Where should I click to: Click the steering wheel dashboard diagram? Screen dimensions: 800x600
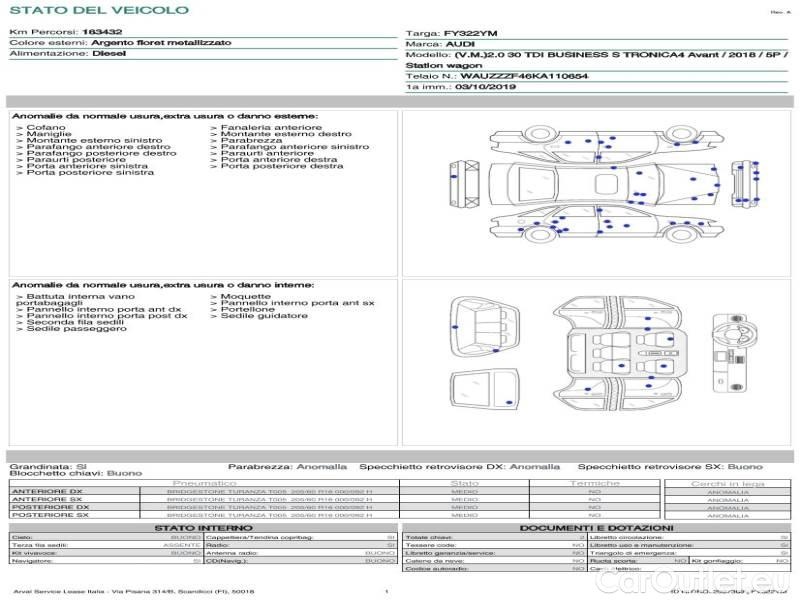[x=735, y=352]
